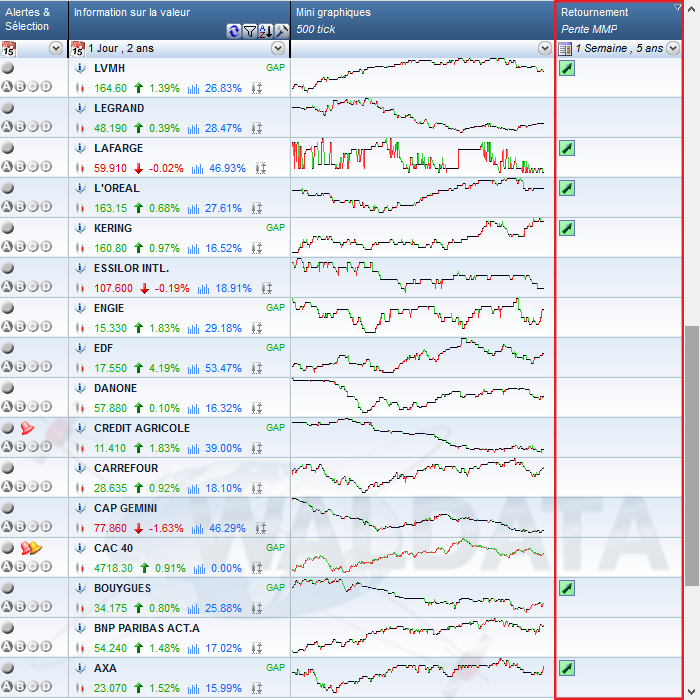Open the Mini graphiques dropdown arrow

pos(545,48)
